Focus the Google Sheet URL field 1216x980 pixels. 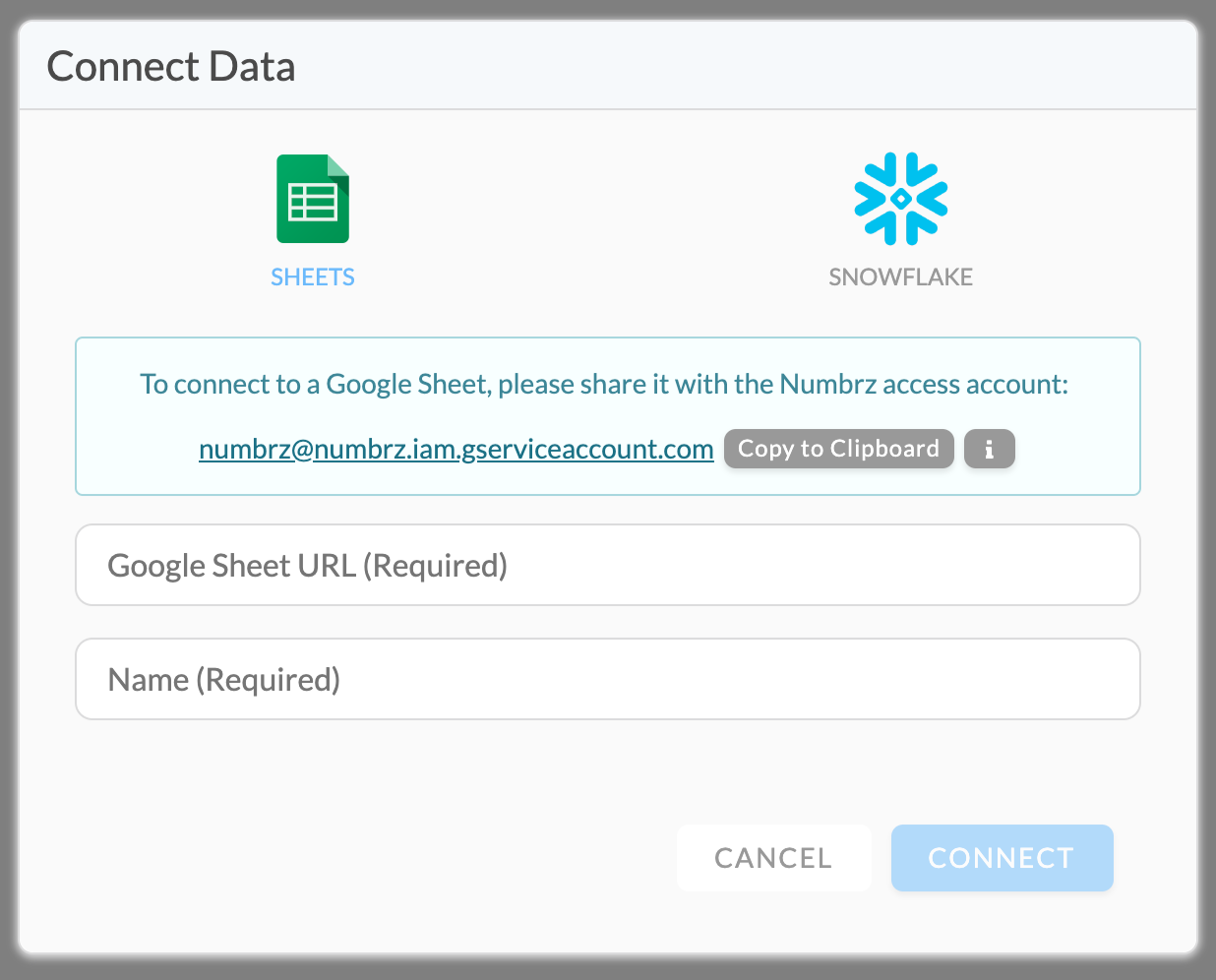608,565
